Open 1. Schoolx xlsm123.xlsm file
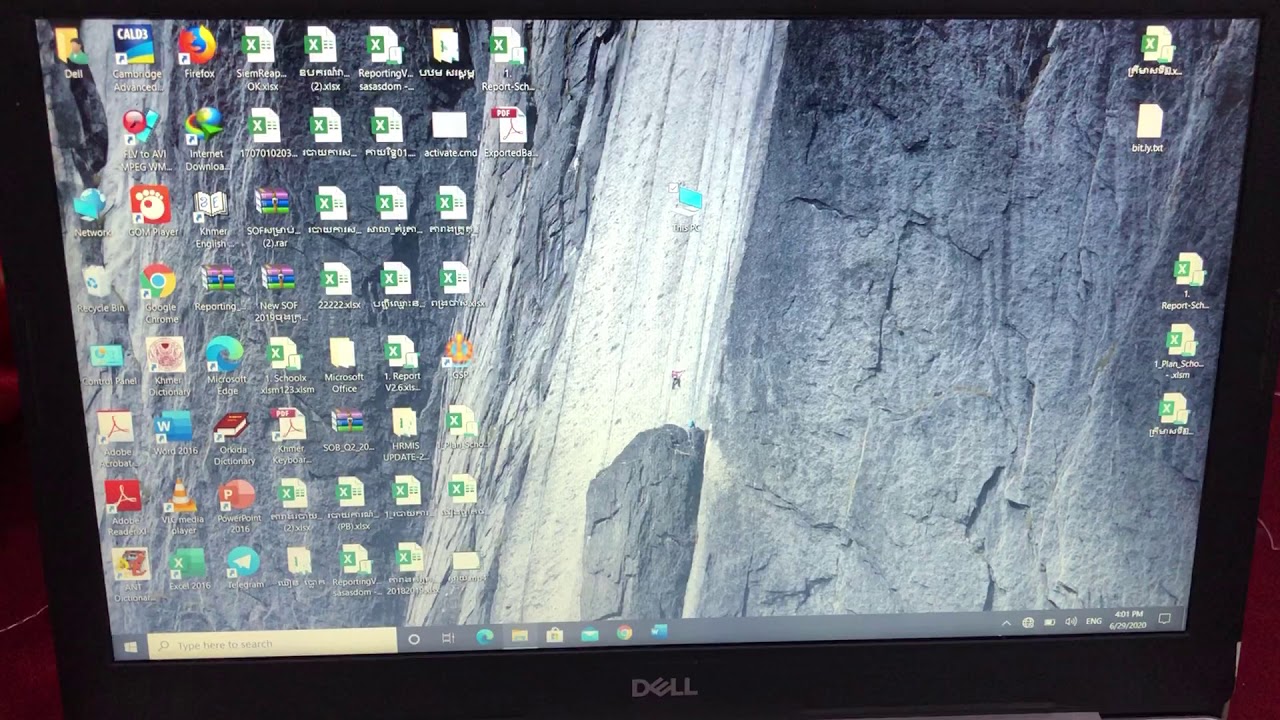Viewport: 1280px width, 720px height. (285, 366)
